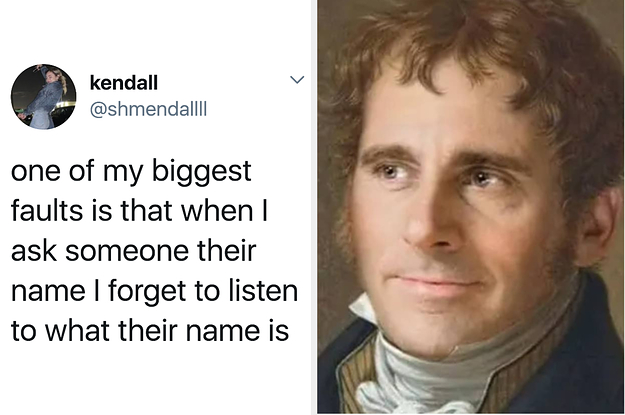The width and height of the screenshot is (625, 415).
Task: Click the tweet line 'to what their name is'
Action: pyautogui.click(x=150, y=331)
